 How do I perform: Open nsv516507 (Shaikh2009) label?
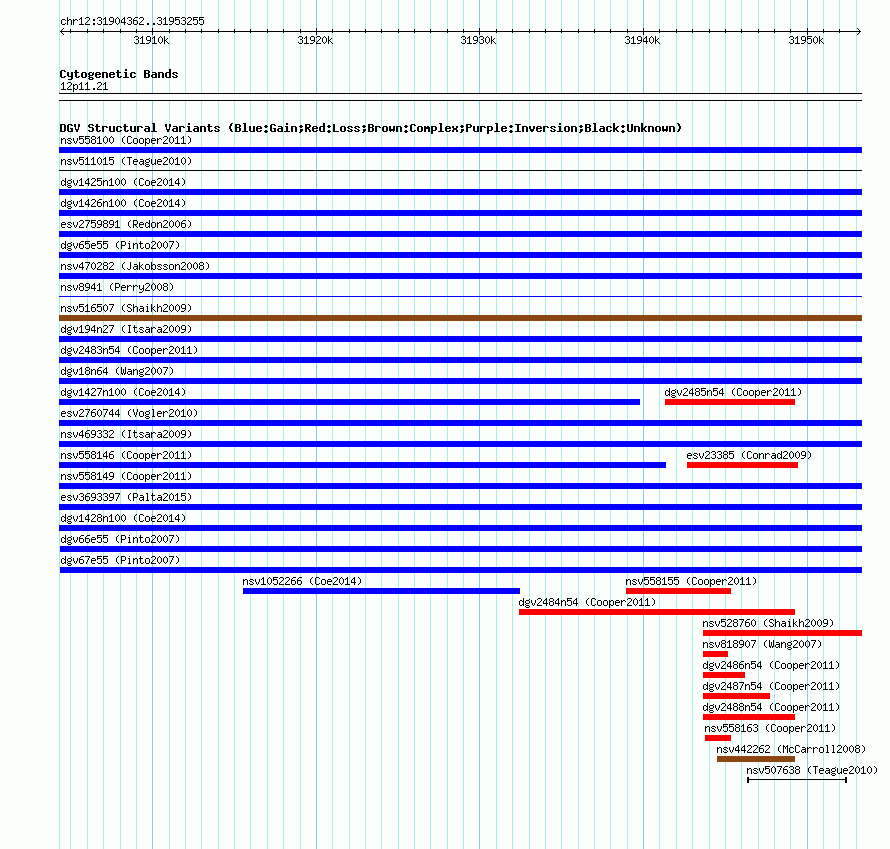pyautogui.click(x=126, y=308)
